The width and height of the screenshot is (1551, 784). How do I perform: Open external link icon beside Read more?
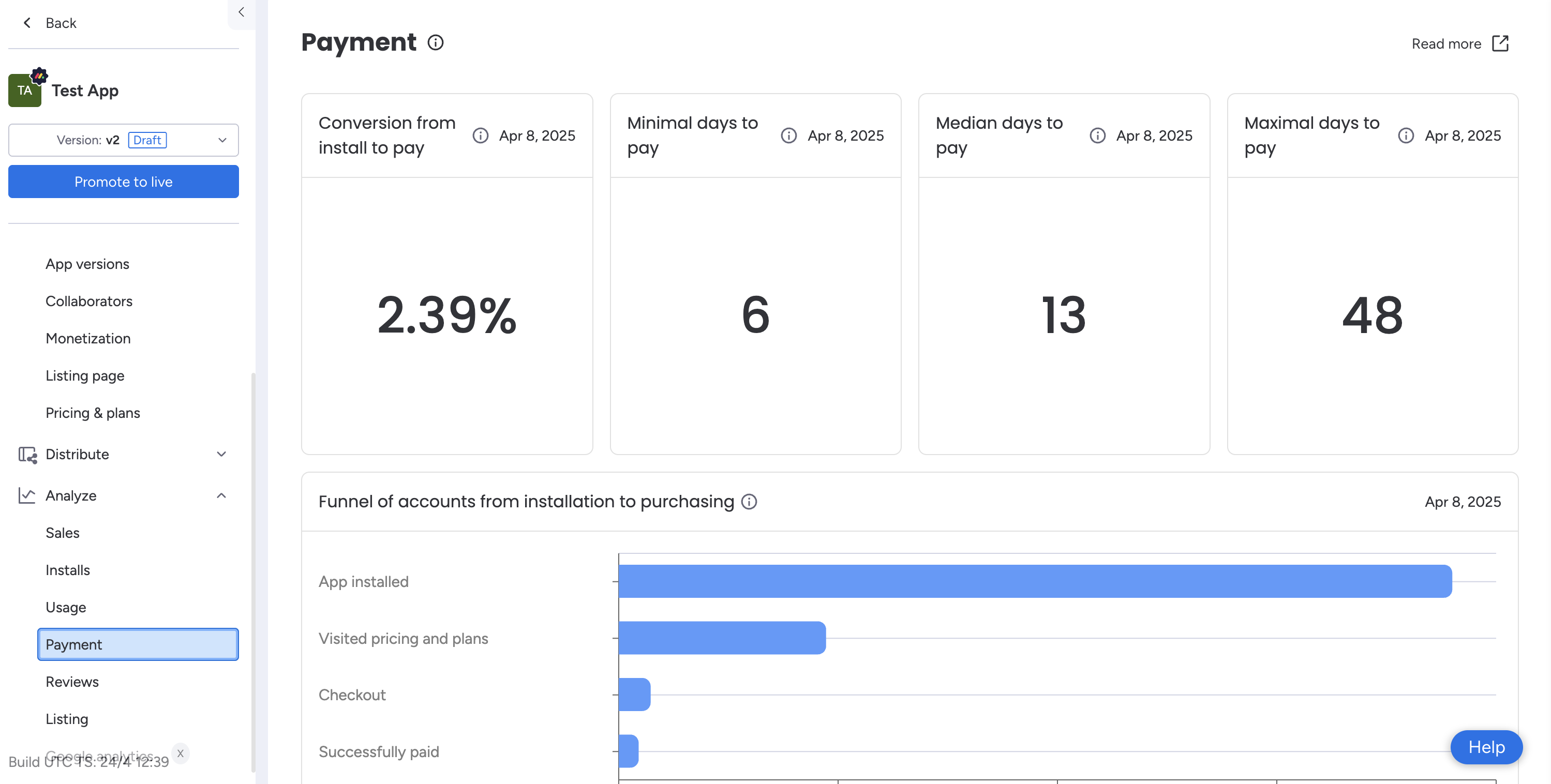click(x=1500, y=43)
